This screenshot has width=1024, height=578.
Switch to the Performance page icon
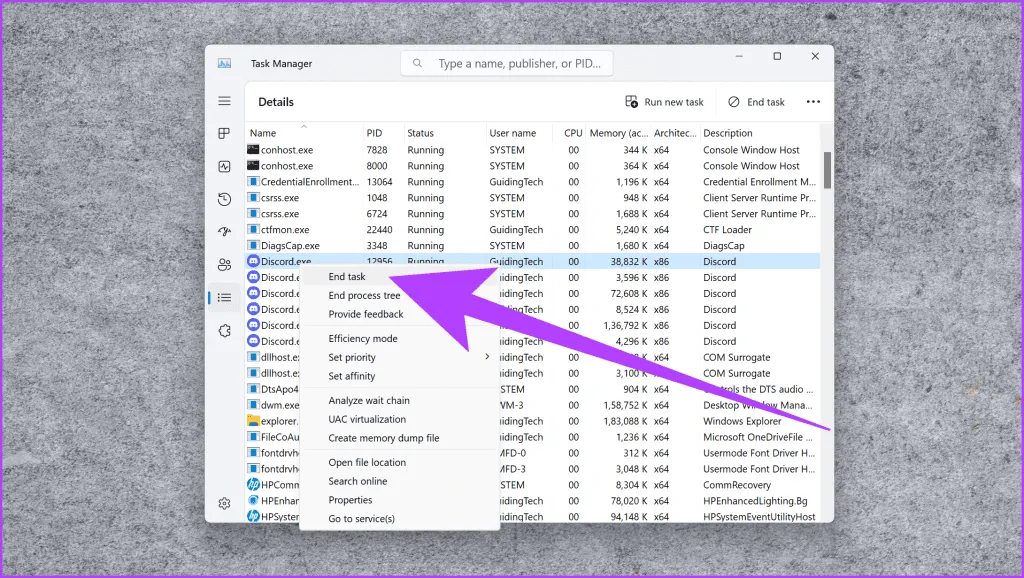224,167
